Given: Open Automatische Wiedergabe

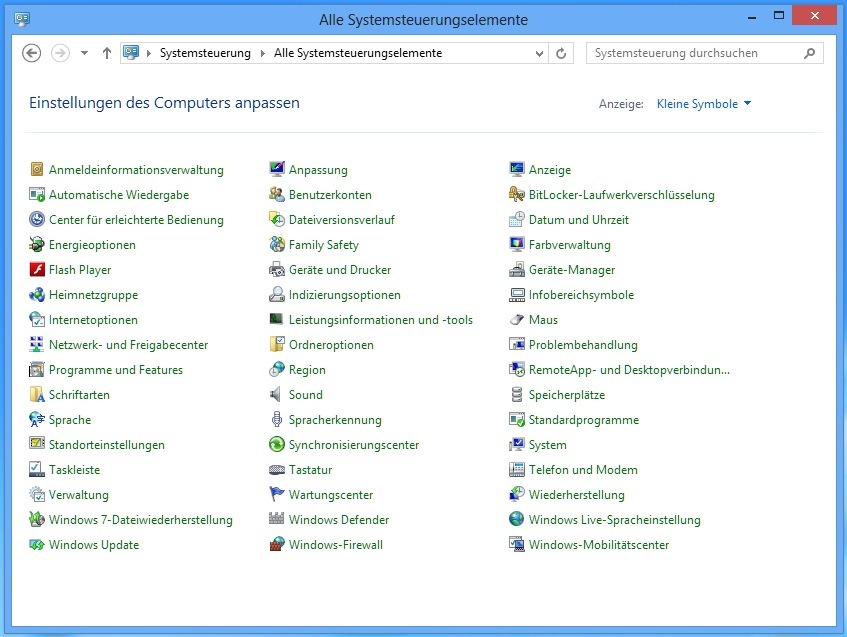Looking at the screenshot, I should (x=119, y=195).
